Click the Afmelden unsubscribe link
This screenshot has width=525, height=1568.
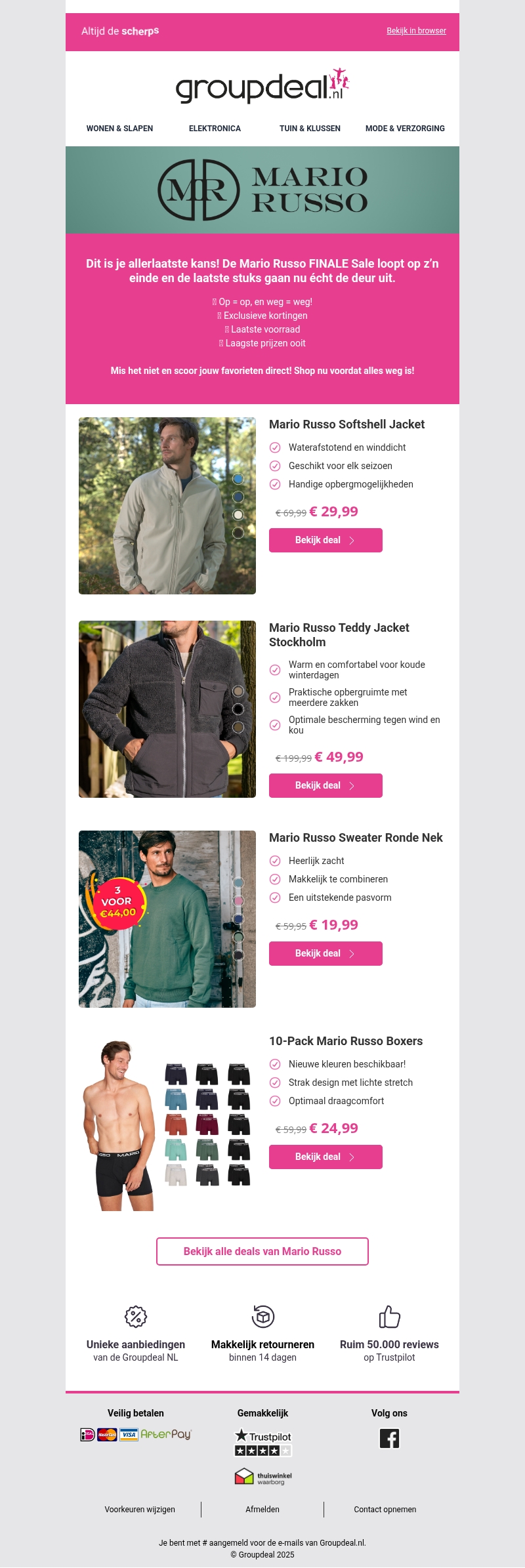pyautogui.click(x=262, y=1509)
